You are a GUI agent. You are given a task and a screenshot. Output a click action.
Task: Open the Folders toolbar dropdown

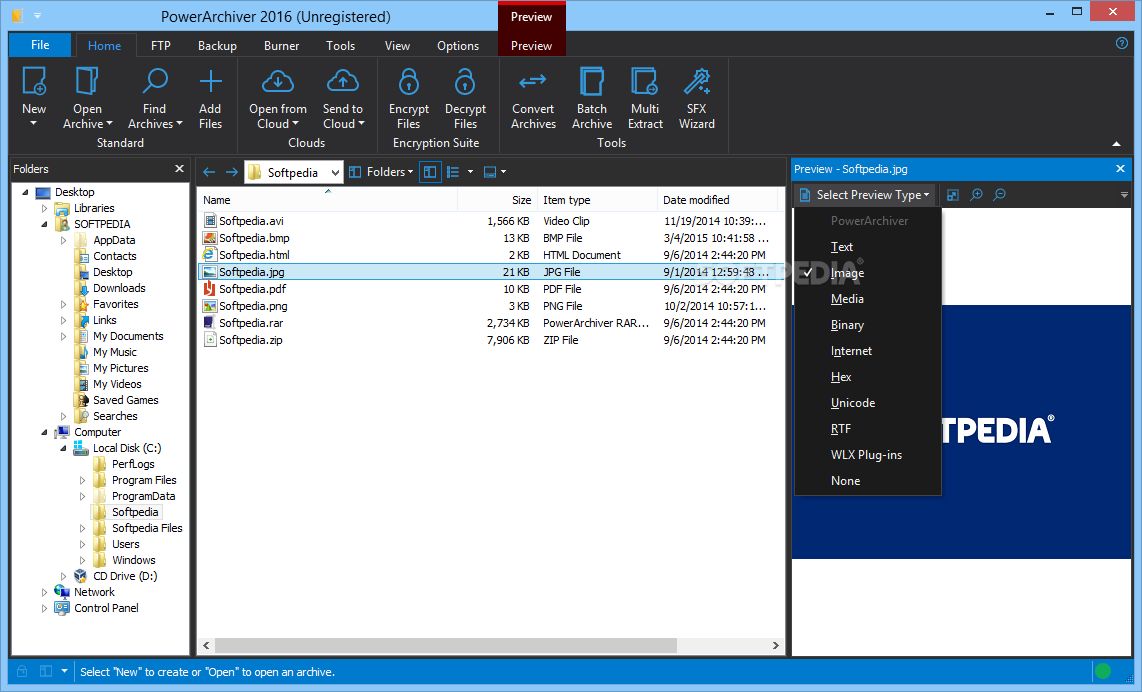point(381,172)
